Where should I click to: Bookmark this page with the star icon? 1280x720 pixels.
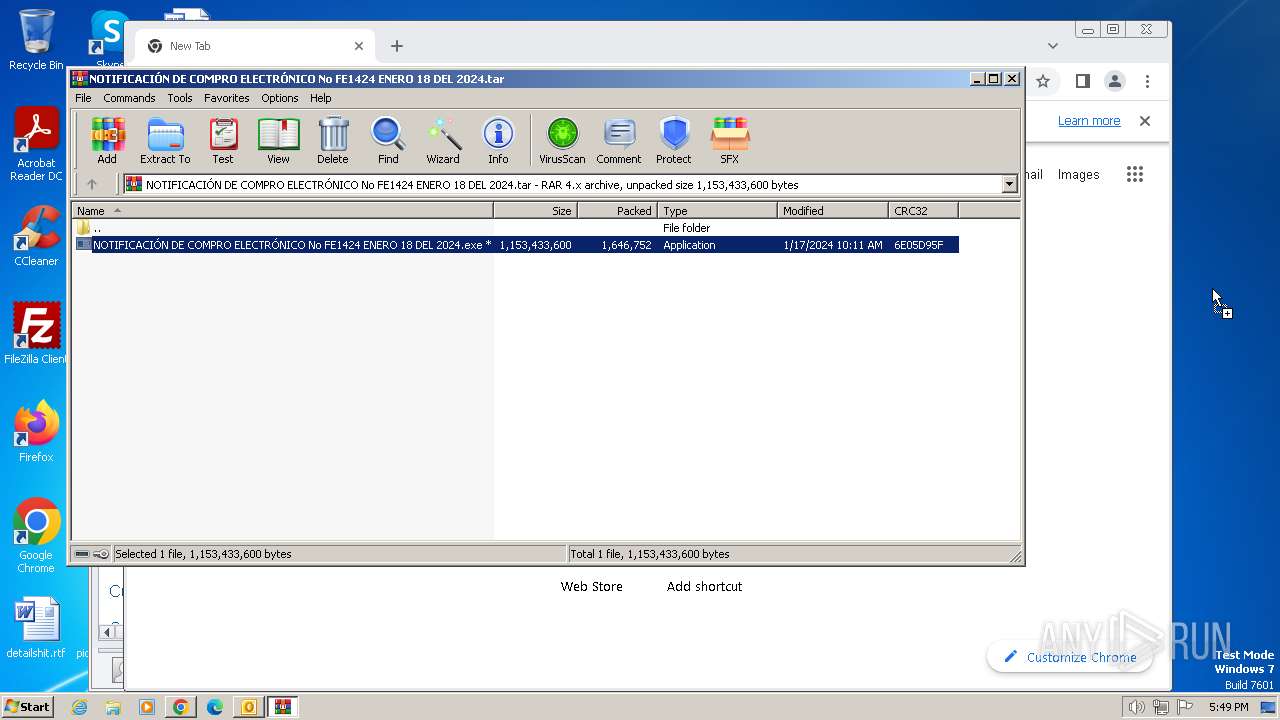pyautogui.click(x=1043, y=81)
